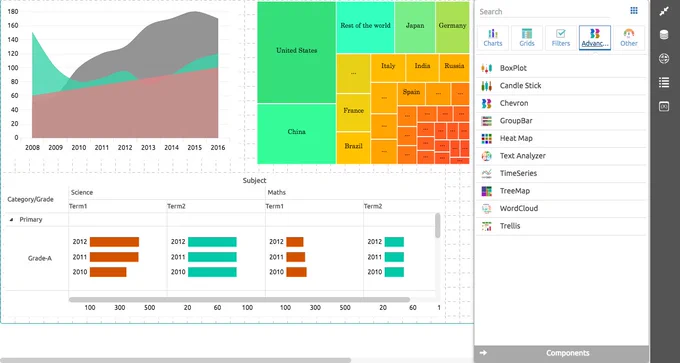The height and width of the screenshot is (363, 680).
Task: Click the Spain treemap tile
Action: 411,94
